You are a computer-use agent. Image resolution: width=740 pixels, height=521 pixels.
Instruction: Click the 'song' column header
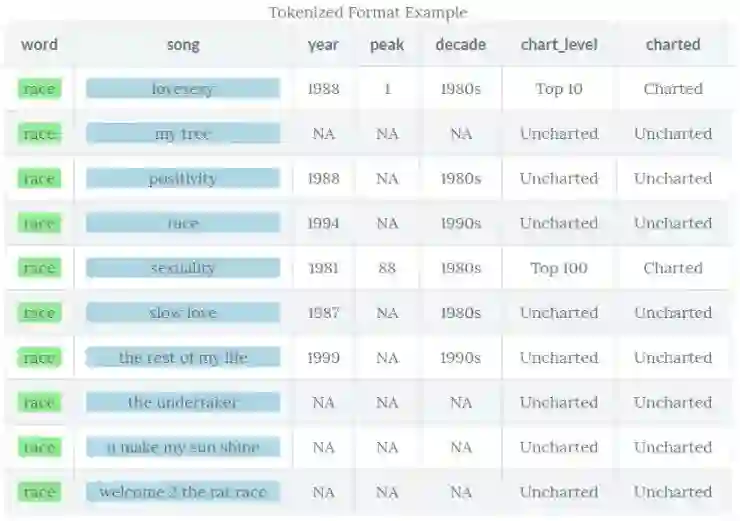[183, 44]
